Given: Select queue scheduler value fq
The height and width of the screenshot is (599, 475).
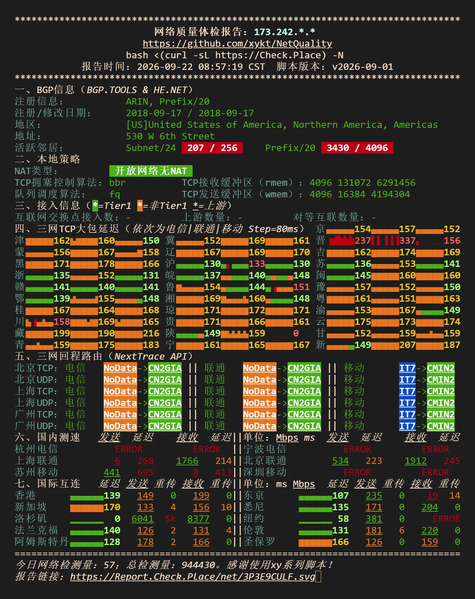Looking at the screenshot, I should tap(115, 194).
